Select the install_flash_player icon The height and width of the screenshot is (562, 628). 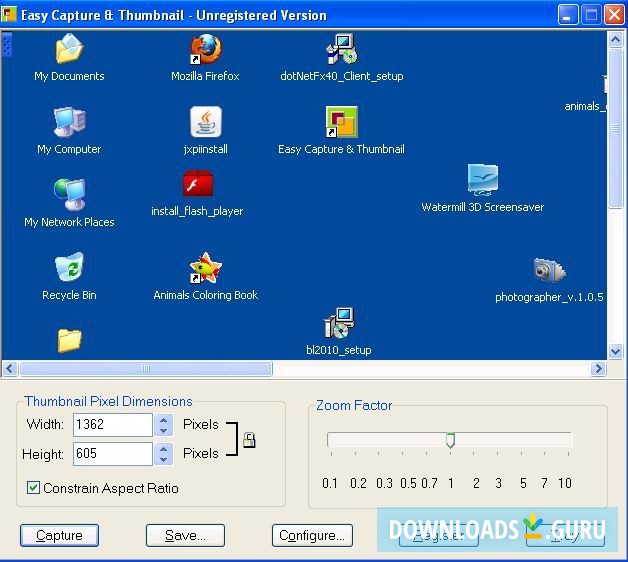[x=198, y=184]
